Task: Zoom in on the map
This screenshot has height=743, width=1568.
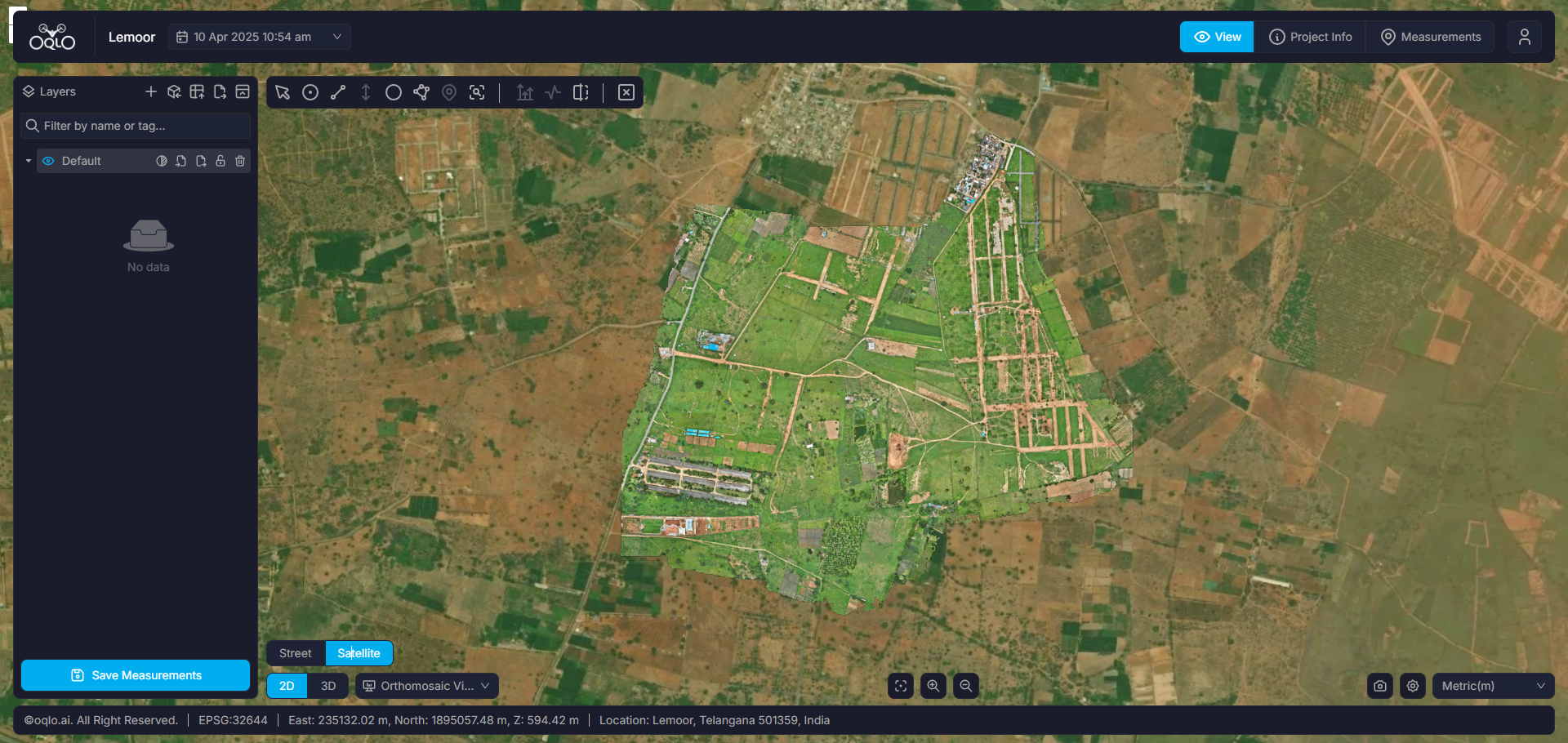Action: [933, 686]
